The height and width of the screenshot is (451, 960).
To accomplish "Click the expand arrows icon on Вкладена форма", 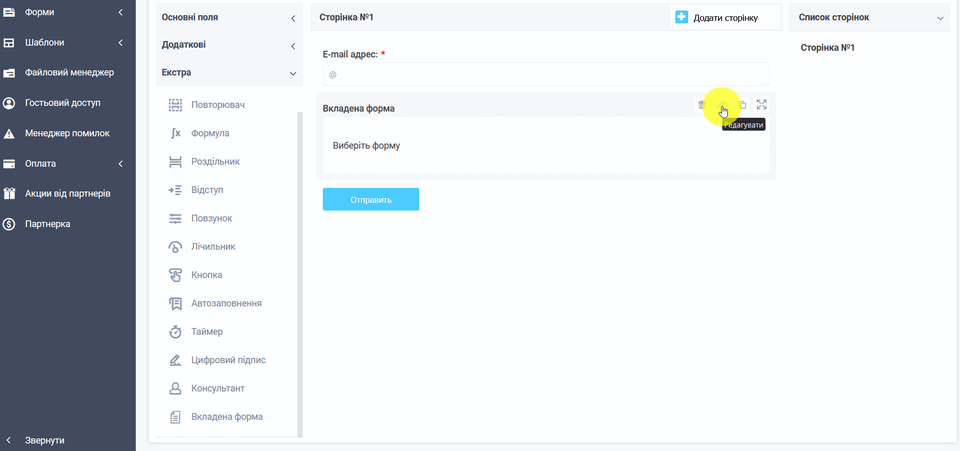I will point(762,105).
